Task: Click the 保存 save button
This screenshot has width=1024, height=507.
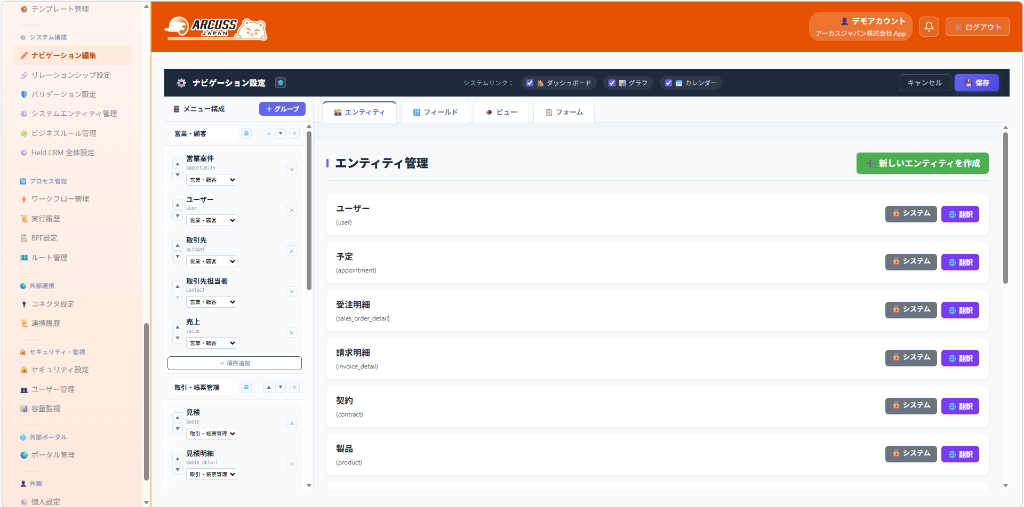Action: [x=976, y=83]
